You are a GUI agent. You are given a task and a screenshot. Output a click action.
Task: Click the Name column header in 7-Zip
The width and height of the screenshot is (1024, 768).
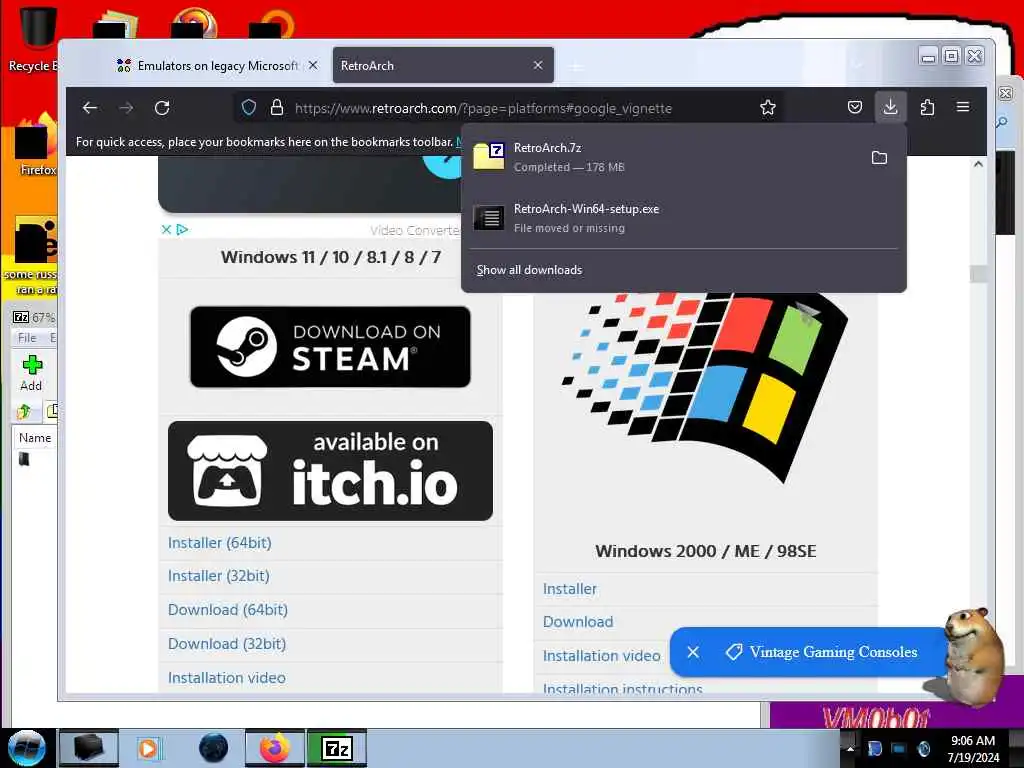35,438
